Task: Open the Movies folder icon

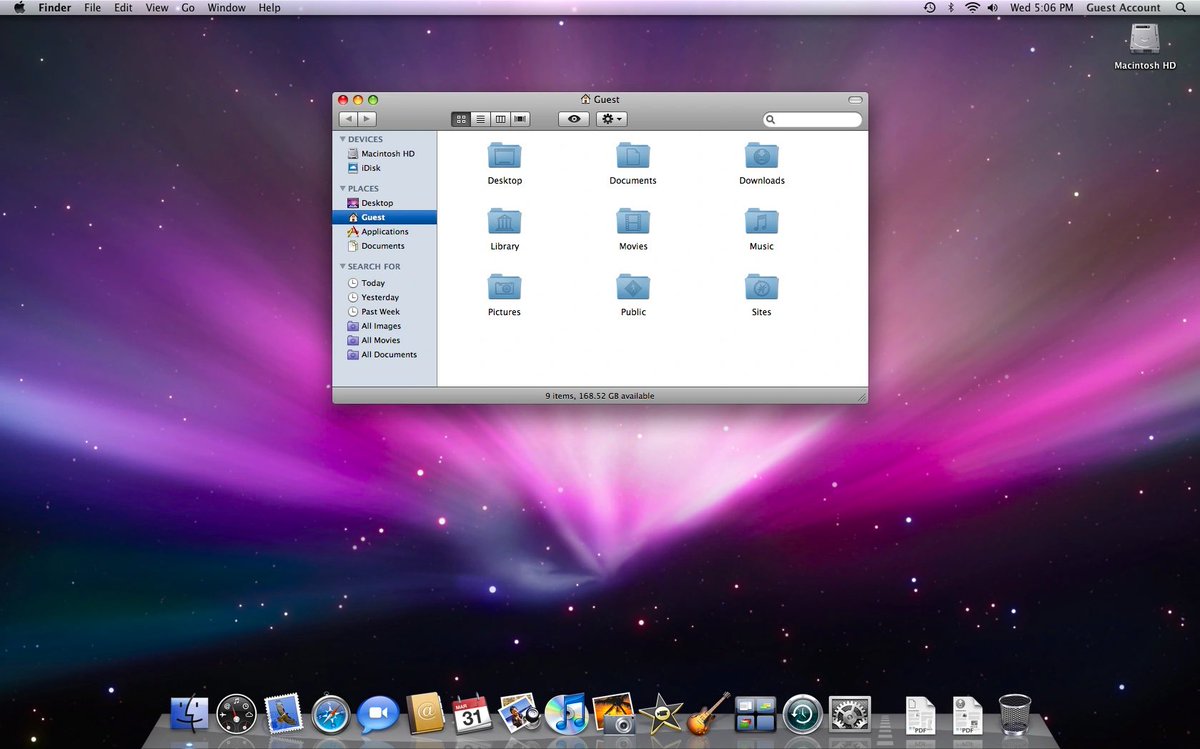Action: 633,221
